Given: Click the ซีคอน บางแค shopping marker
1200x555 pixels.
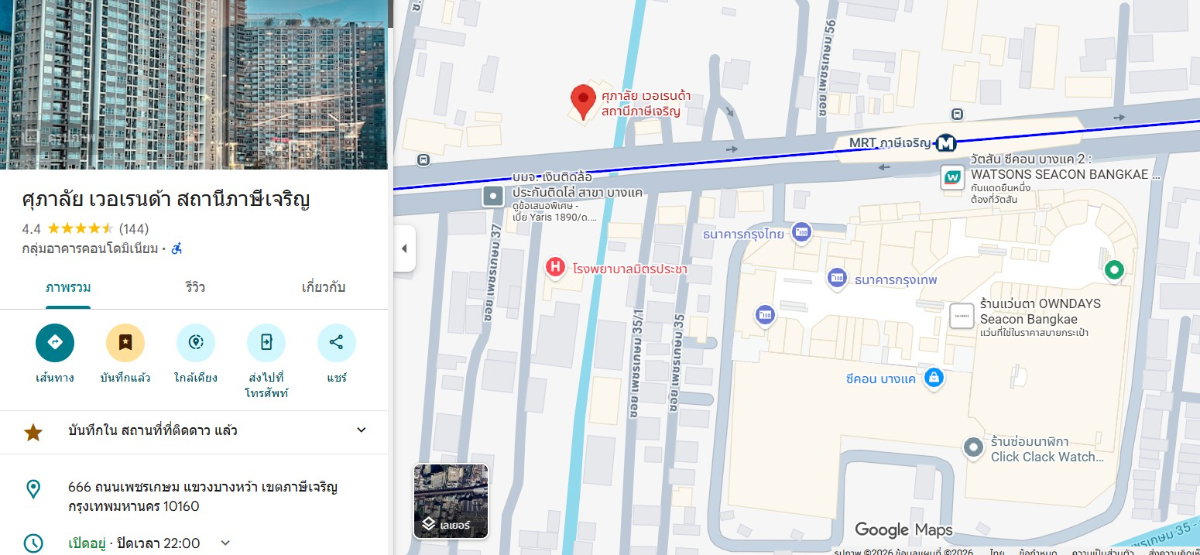Looking at the screenshot, I should pyautogui.click(x=933, y=378).
